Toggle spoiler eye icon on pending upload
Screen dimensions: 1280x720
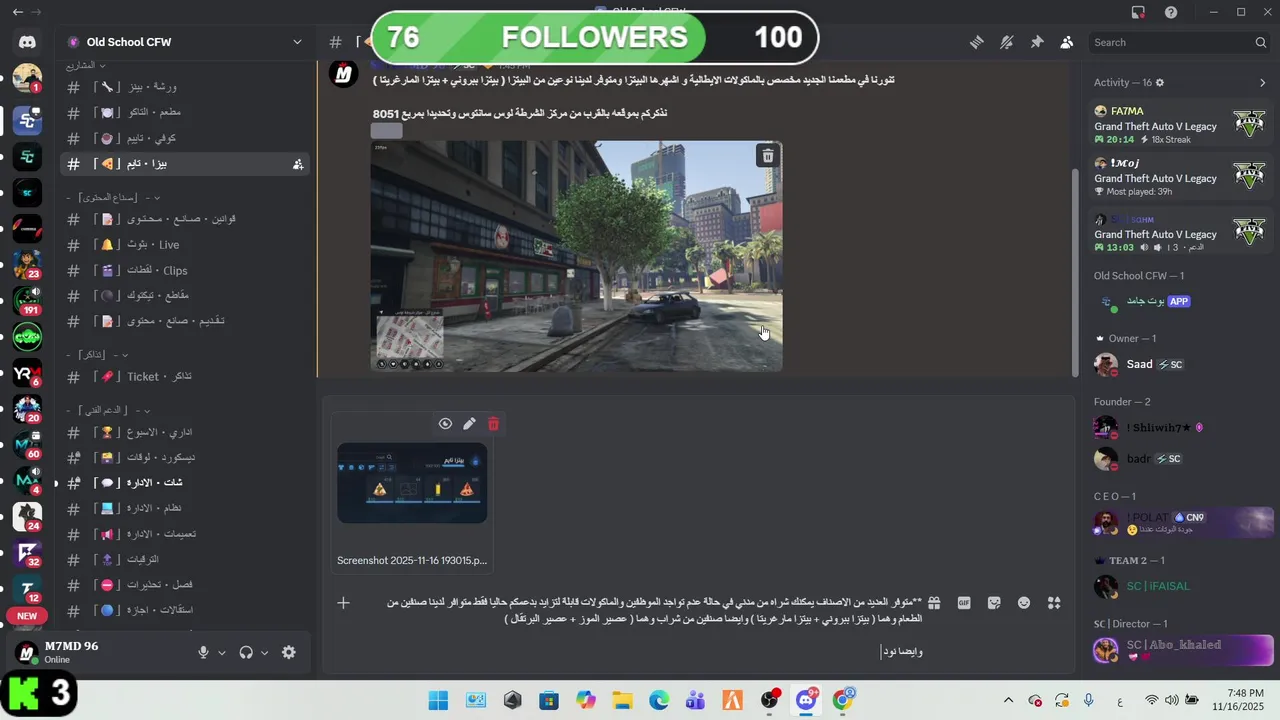point(445,424)
